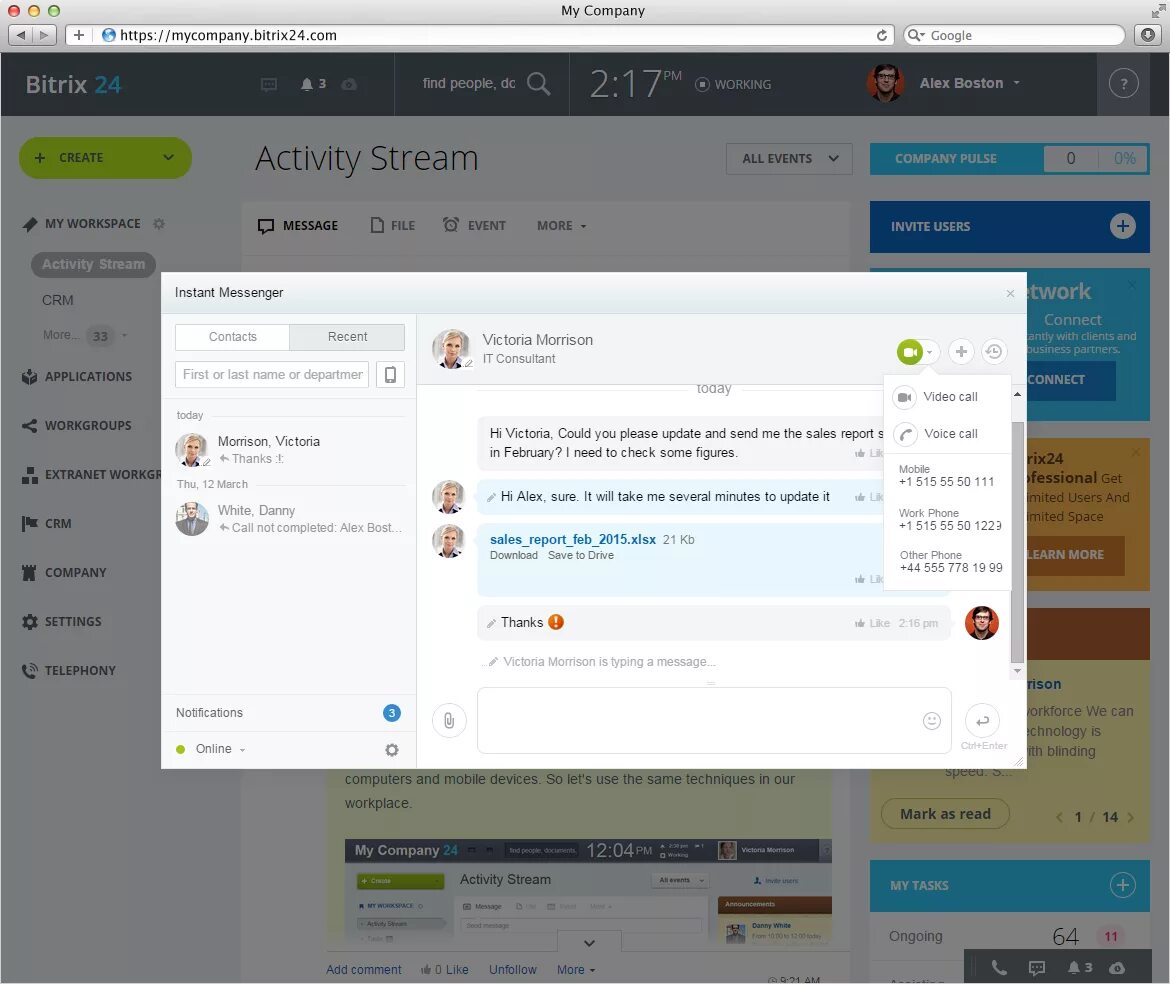Send message with the enter arrow button
Screen dimensions: 1170x984
click(x=983, y=721)
